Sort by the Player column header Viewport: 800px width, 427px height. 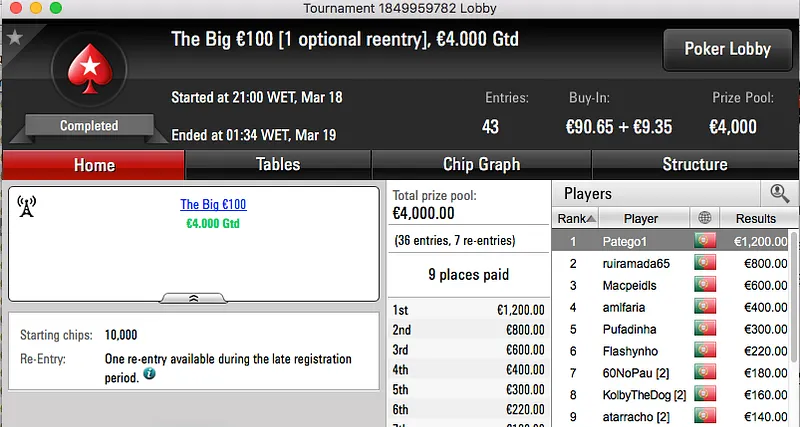click(x=641, y=218)
